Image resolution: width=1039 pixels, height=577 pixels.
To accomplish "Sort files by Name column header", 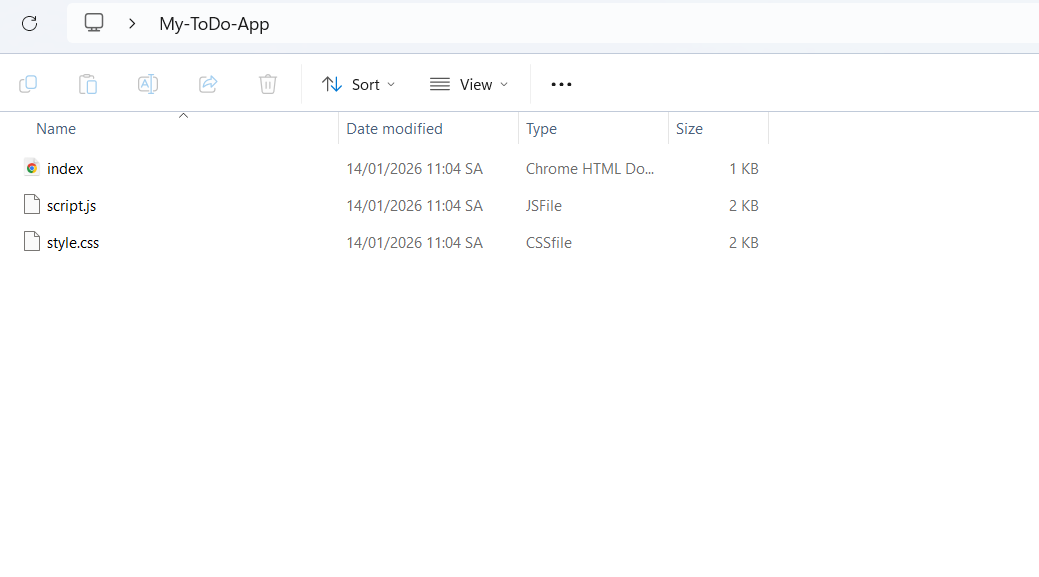I will (56, 128).
